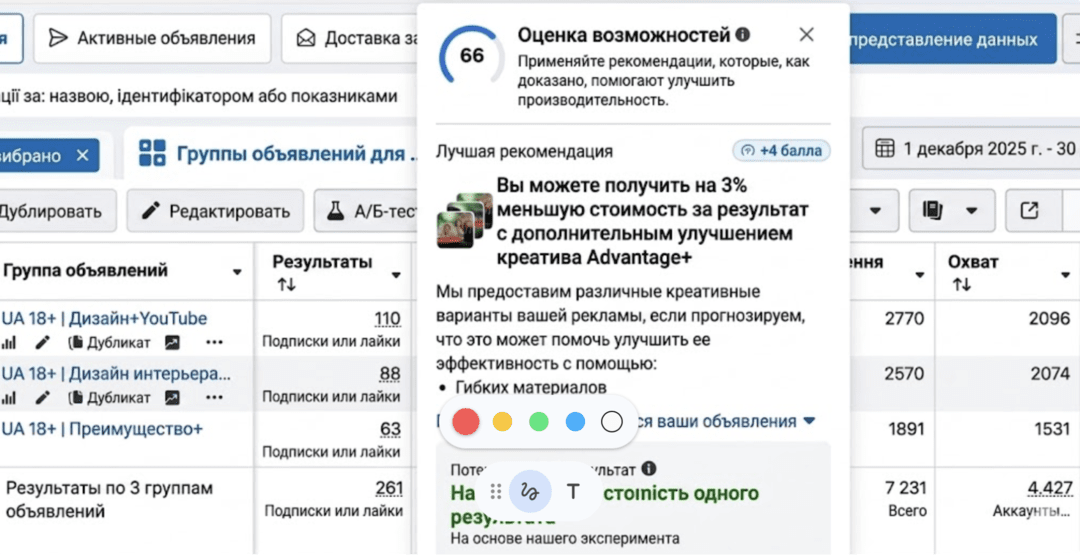
Task: Click the А/Б-тест button
Action: 366,211
